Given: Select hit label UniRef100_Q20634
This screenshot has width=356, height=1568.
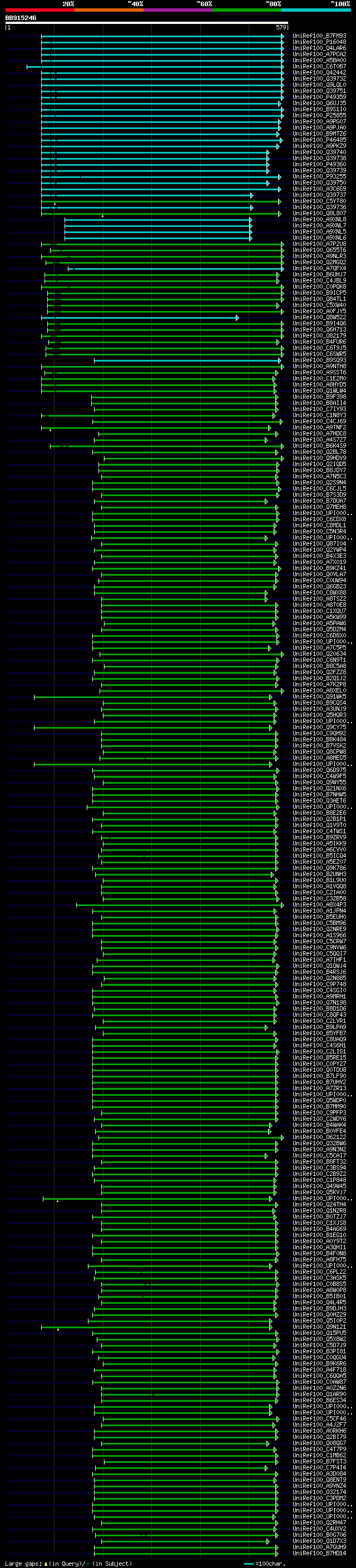Looking at the screenshot, I should coord(319,654).
